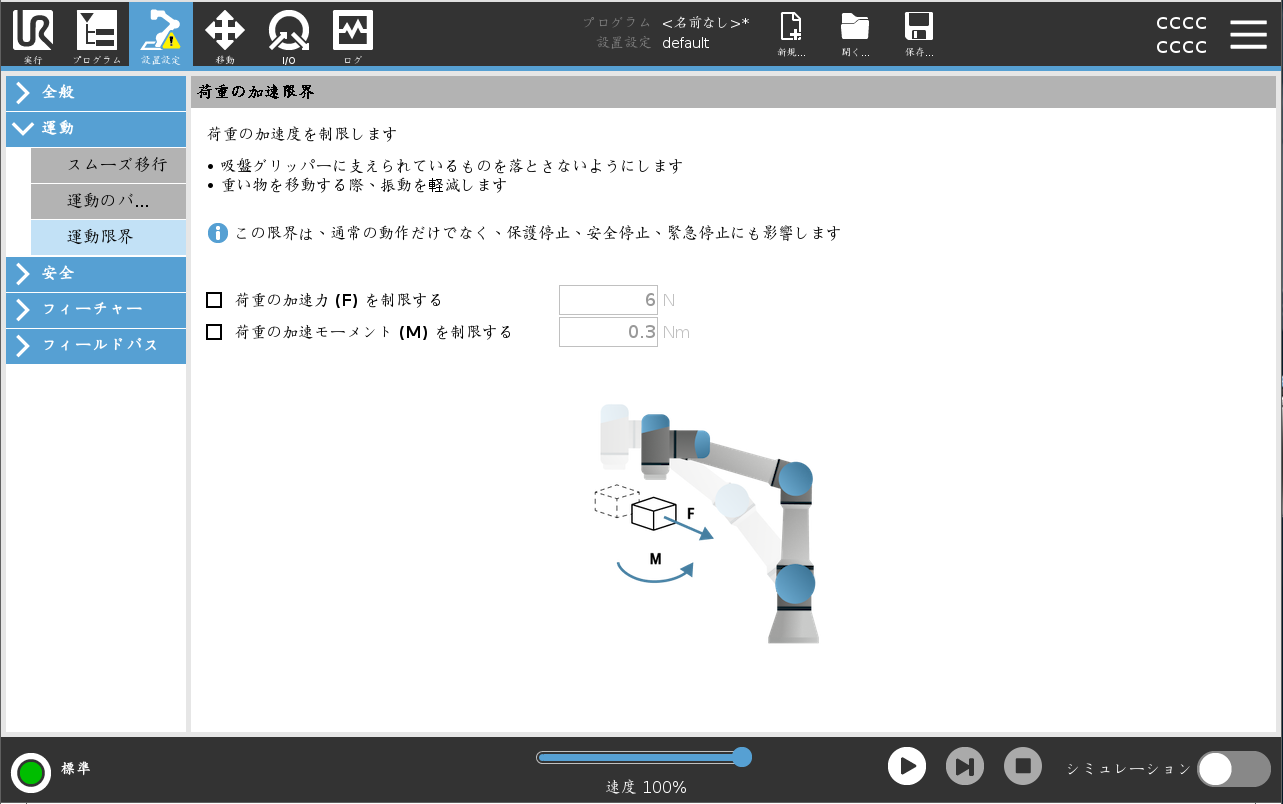The image size is (1283, 804).
Task: Expand the 安全 sidebar section
Action: tap(95, 274)
